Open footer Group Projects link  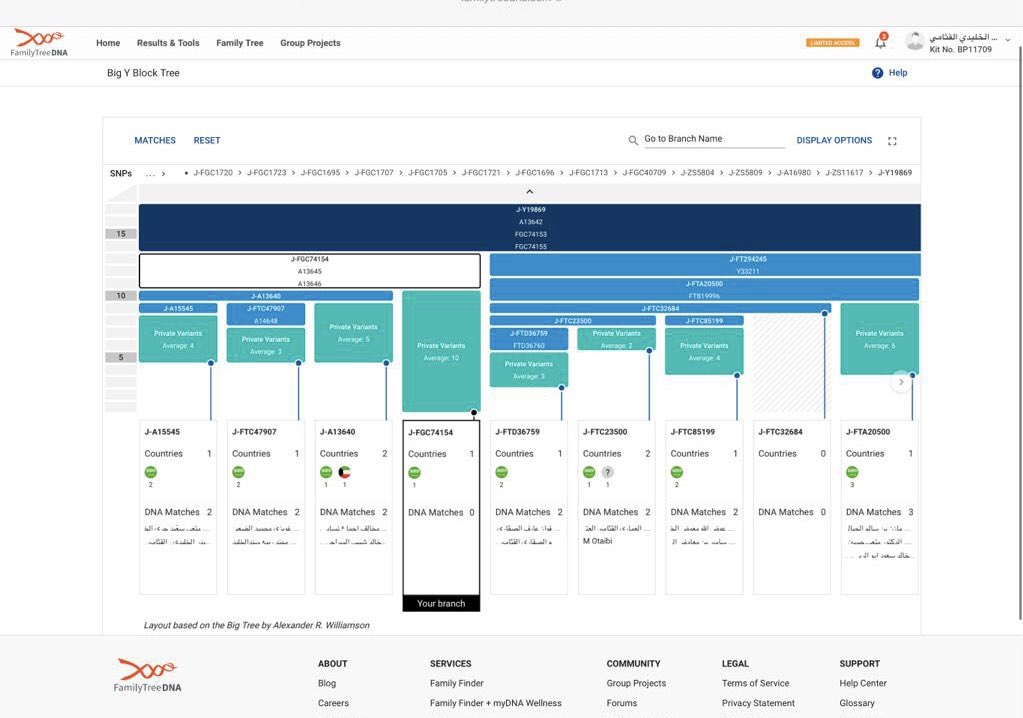[x=636, y=683]
